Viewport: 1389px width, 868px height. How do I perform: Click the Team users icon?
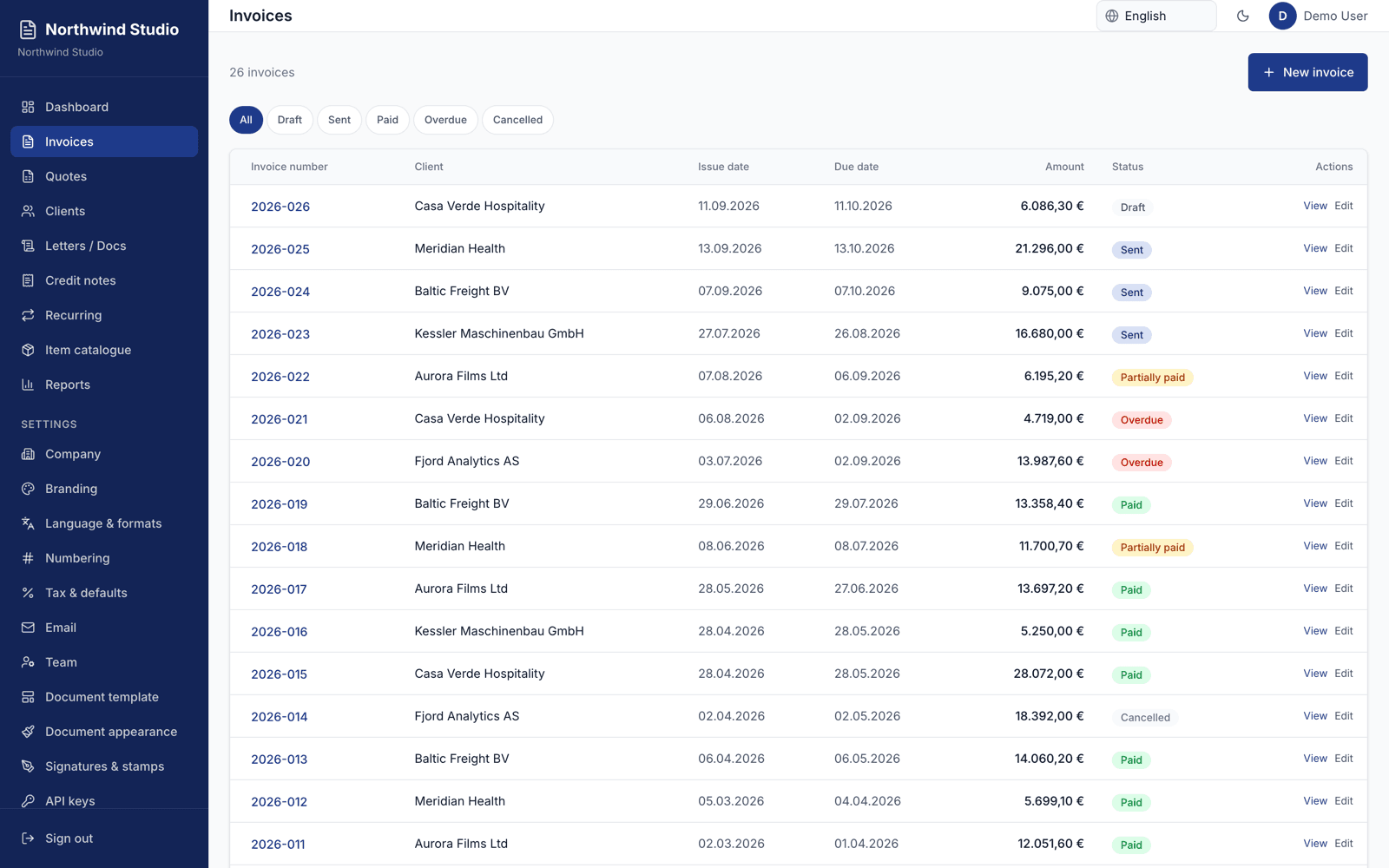pos(28,662)
